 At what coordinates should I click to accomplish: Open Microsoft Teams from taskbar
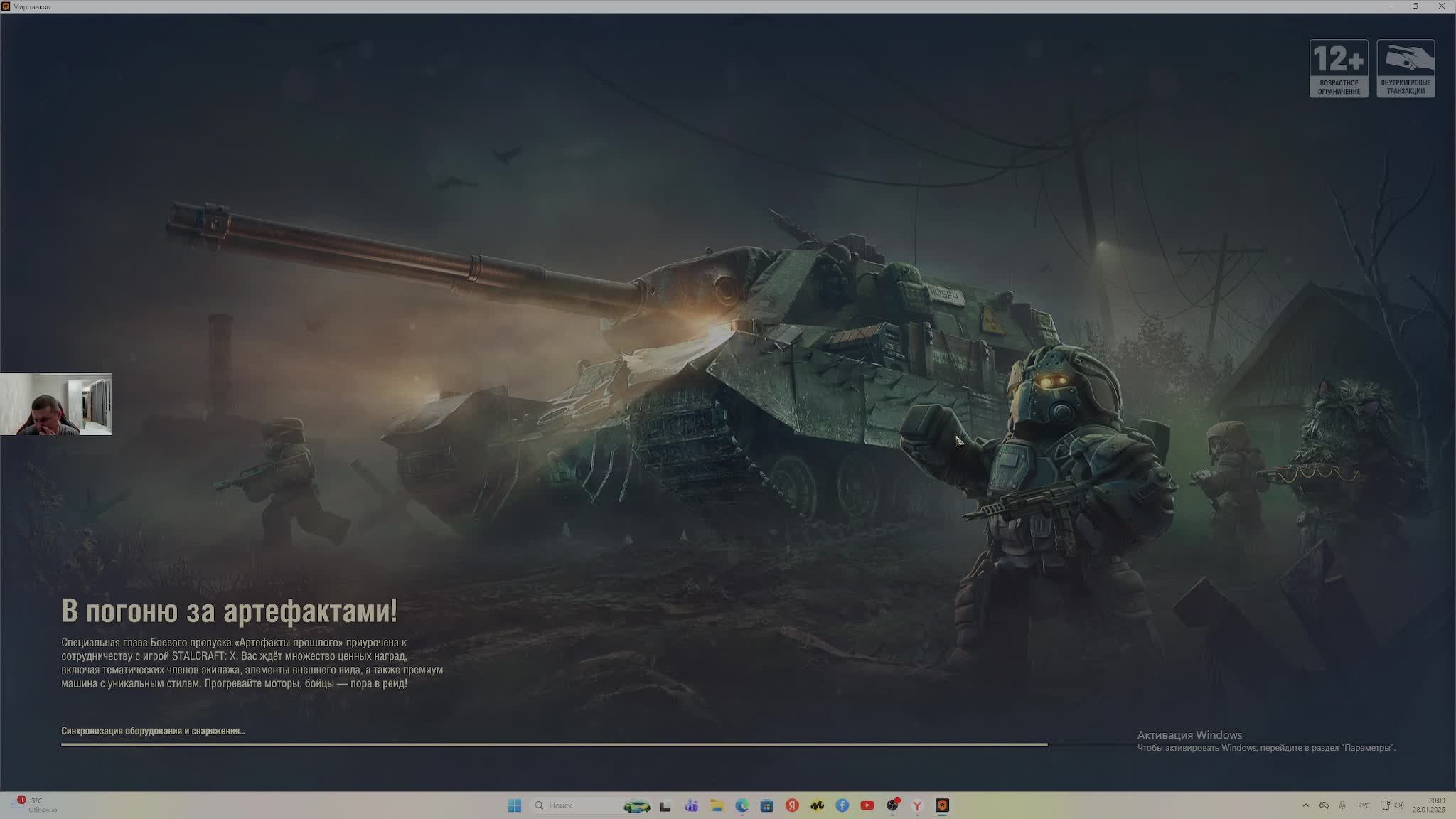click(x=692, y=805)
